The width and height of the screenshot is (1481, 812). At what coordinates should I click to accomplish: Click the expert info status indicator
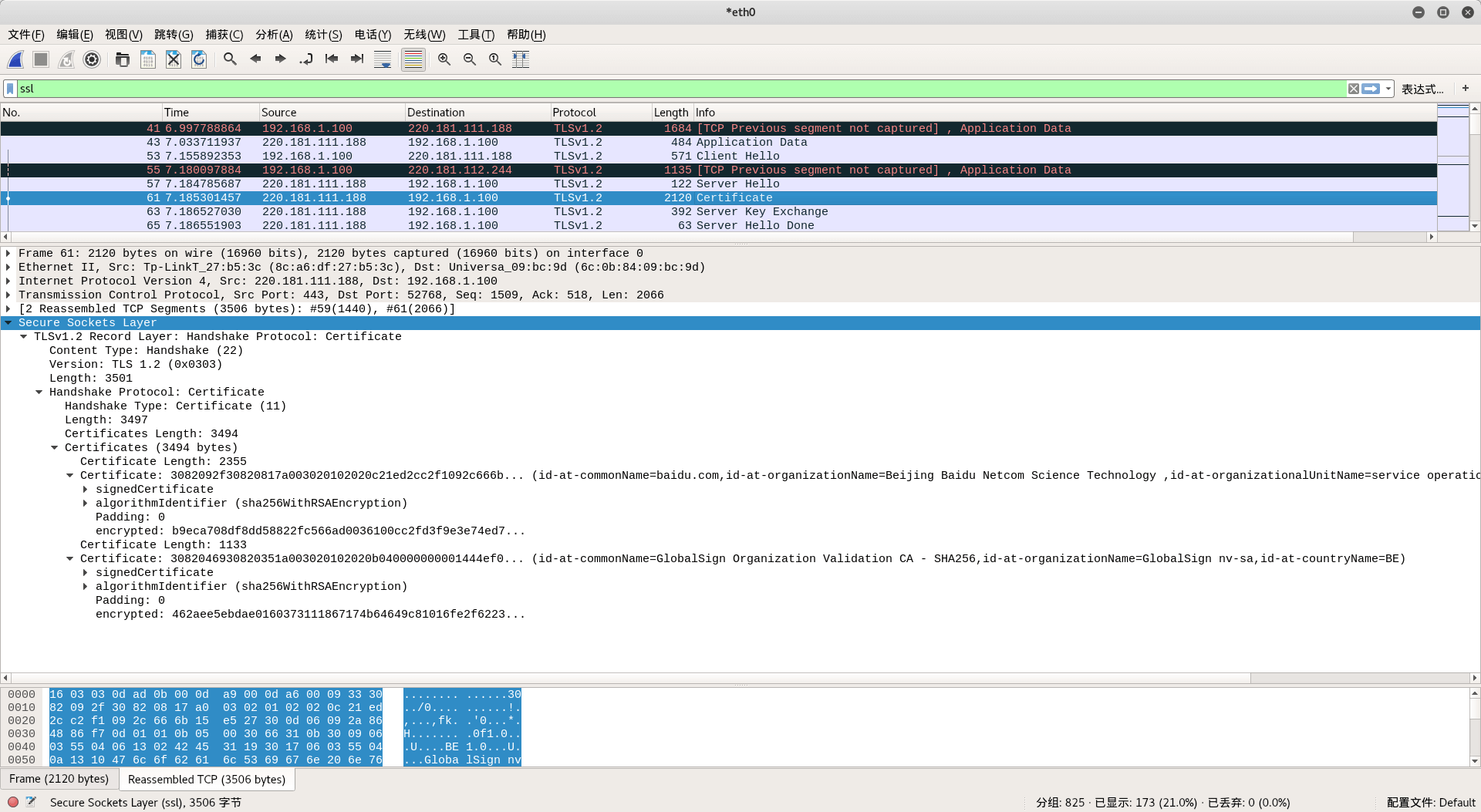(13, 802)
